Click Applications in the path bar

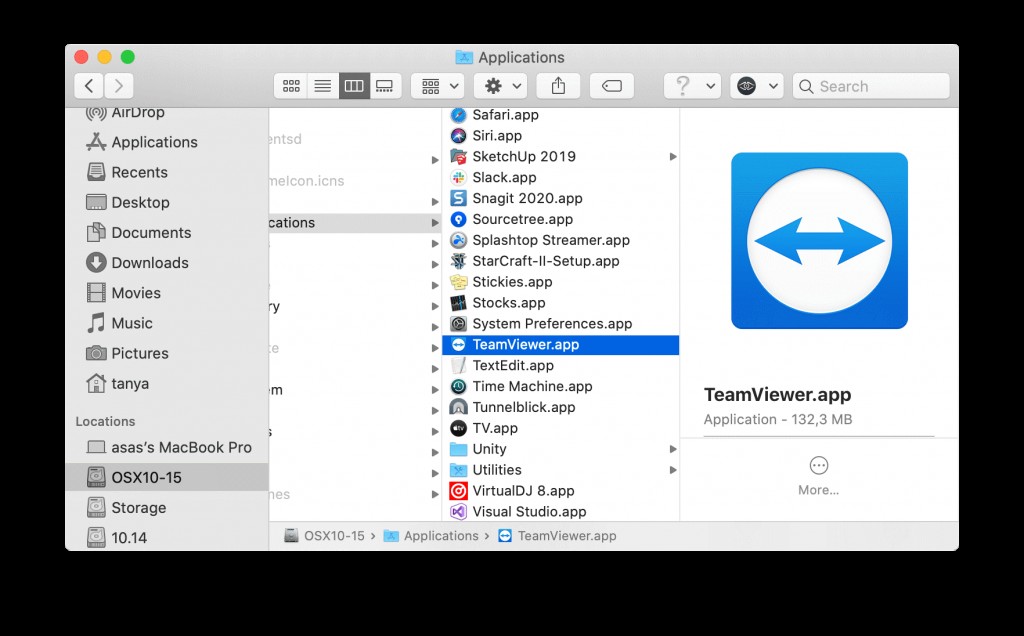tap(431, 536)
